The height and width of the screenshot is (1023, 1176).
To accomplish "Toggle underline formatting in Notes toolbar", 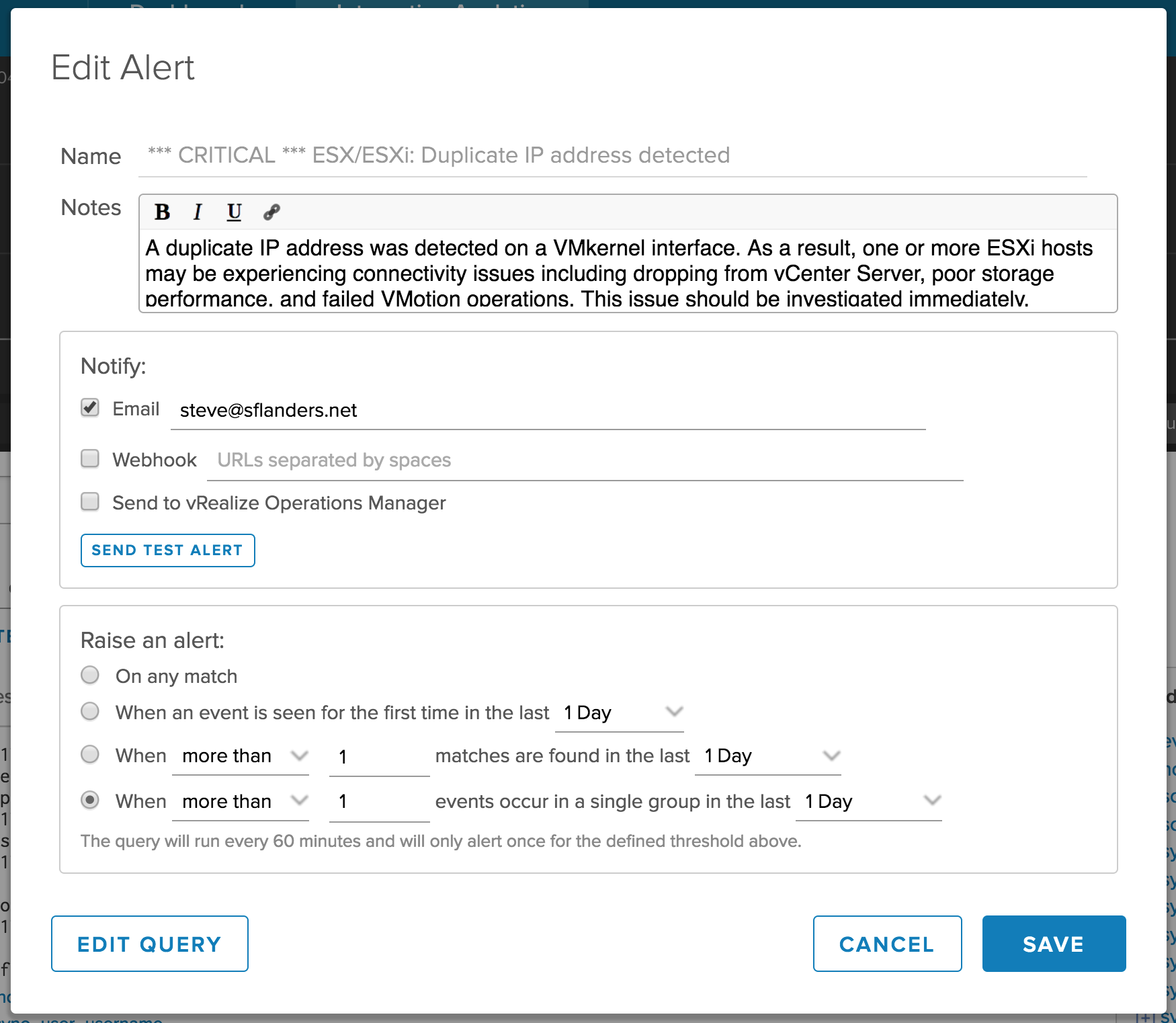I will [x=234, y=212].
